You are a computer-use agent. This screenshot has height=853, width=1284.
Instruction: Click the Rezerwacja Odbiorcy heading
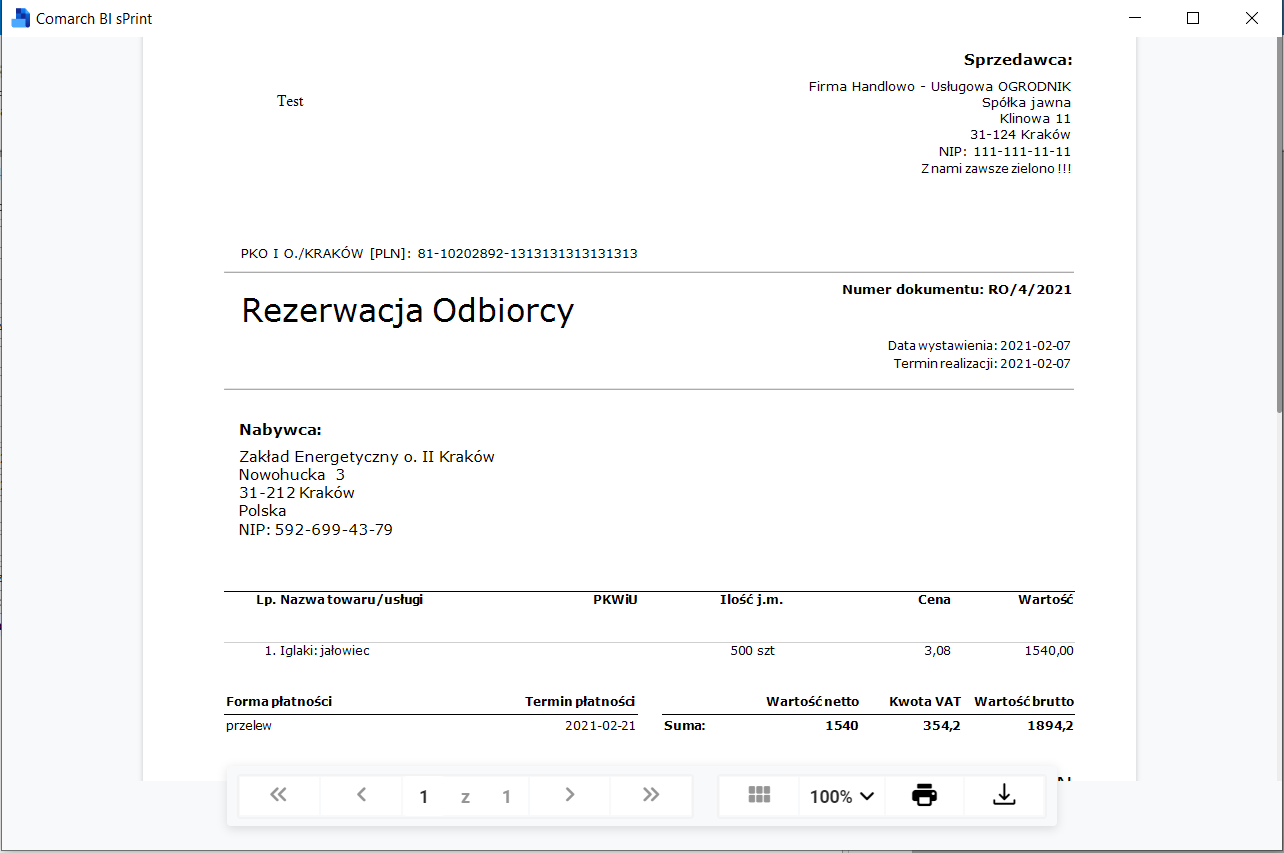408,311
